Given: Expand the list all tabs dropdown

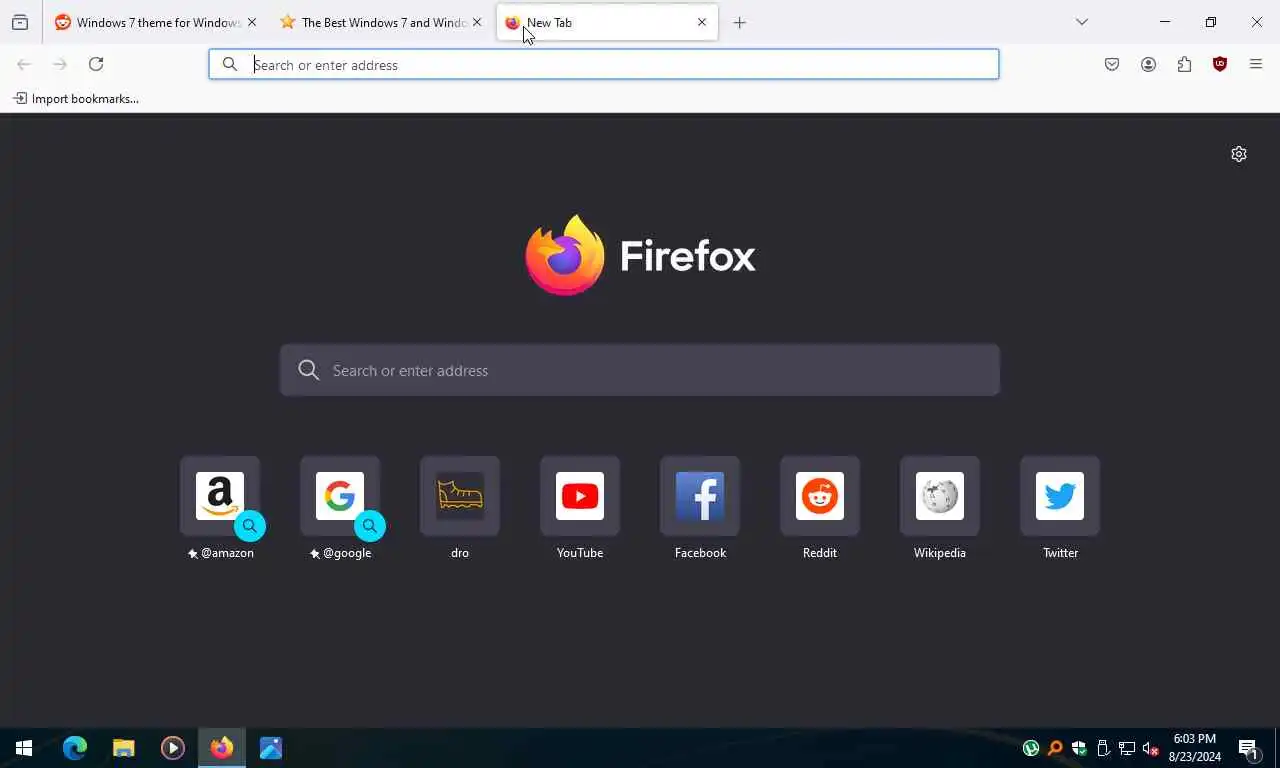Looking at the screenshot, I should pyautogui.click(x=1082, y=22).
